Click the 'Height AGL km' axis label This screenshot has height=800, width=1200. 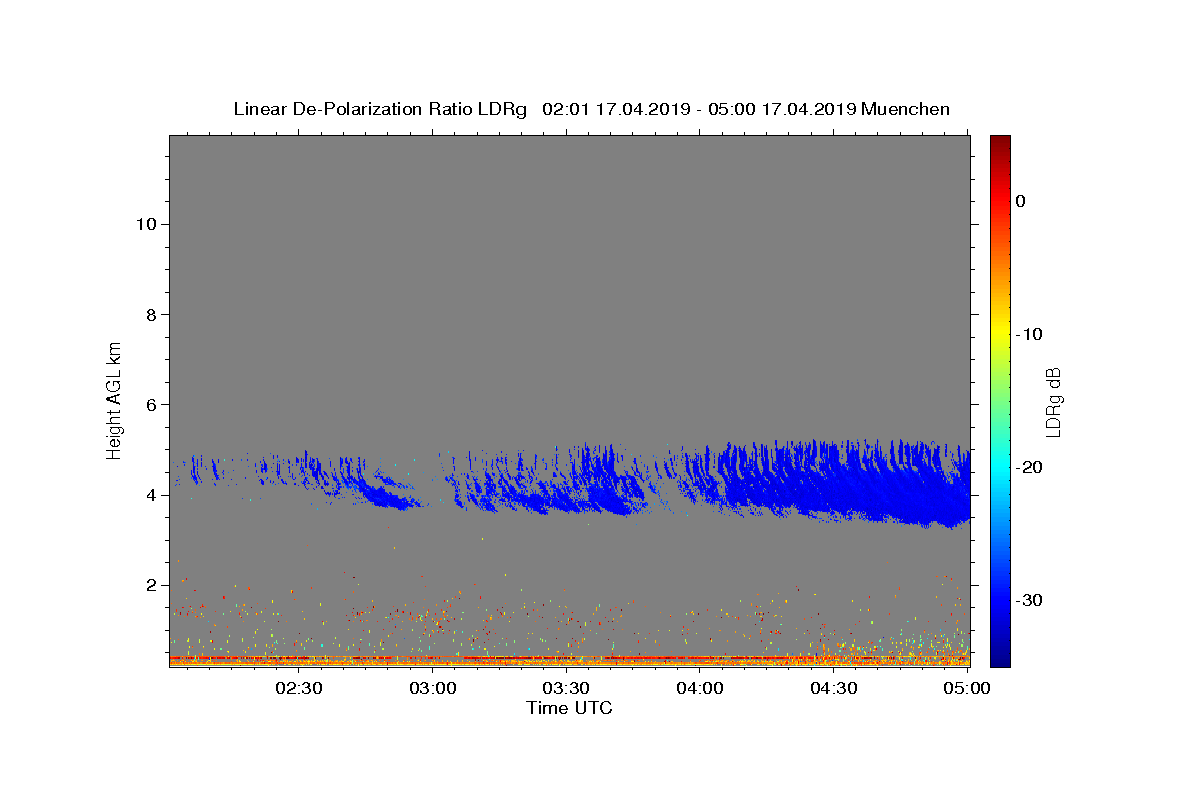point(114,399)
